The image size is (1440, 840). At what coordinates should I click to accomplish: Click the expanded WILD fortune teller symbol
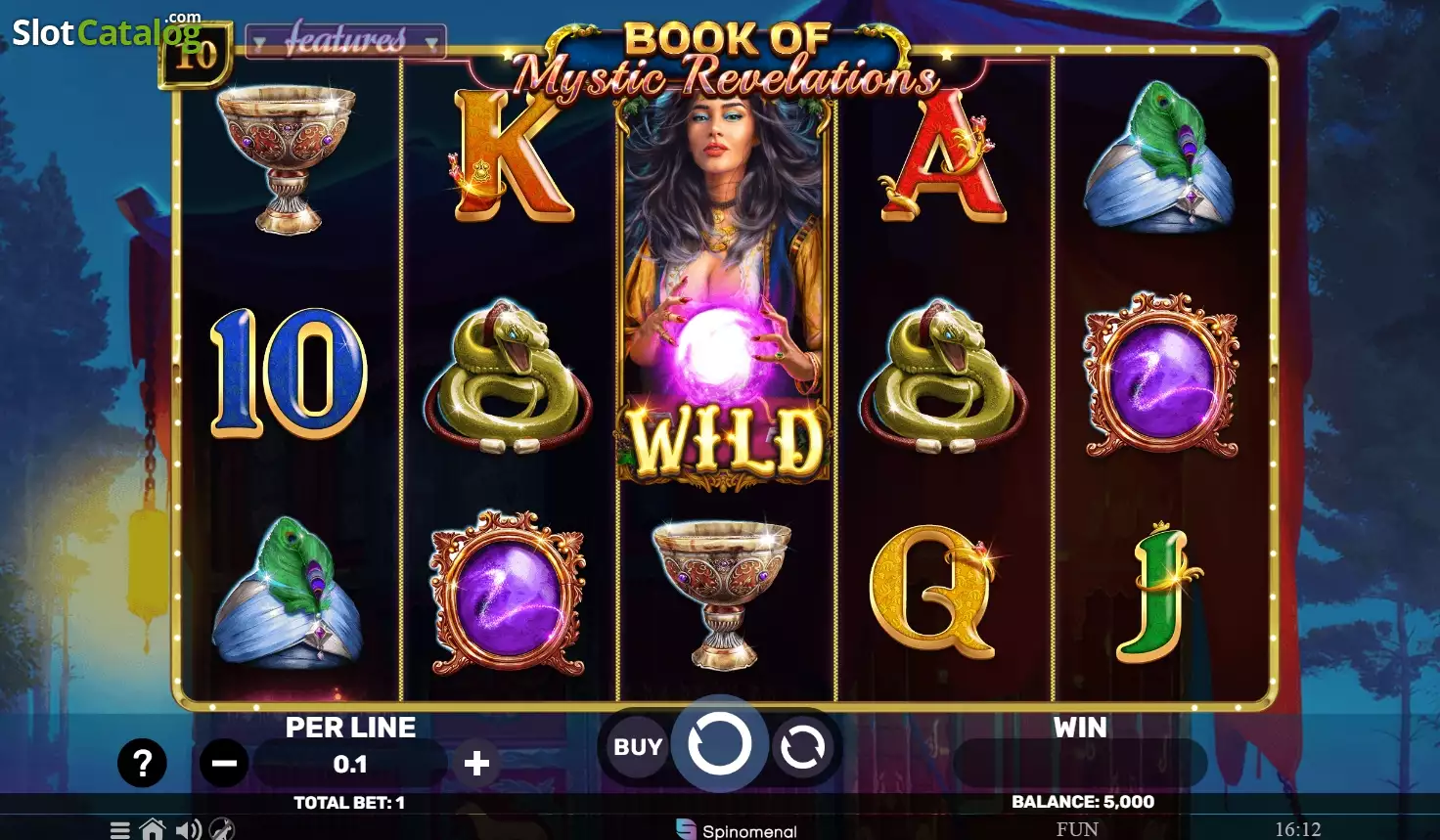pos(725,288)
